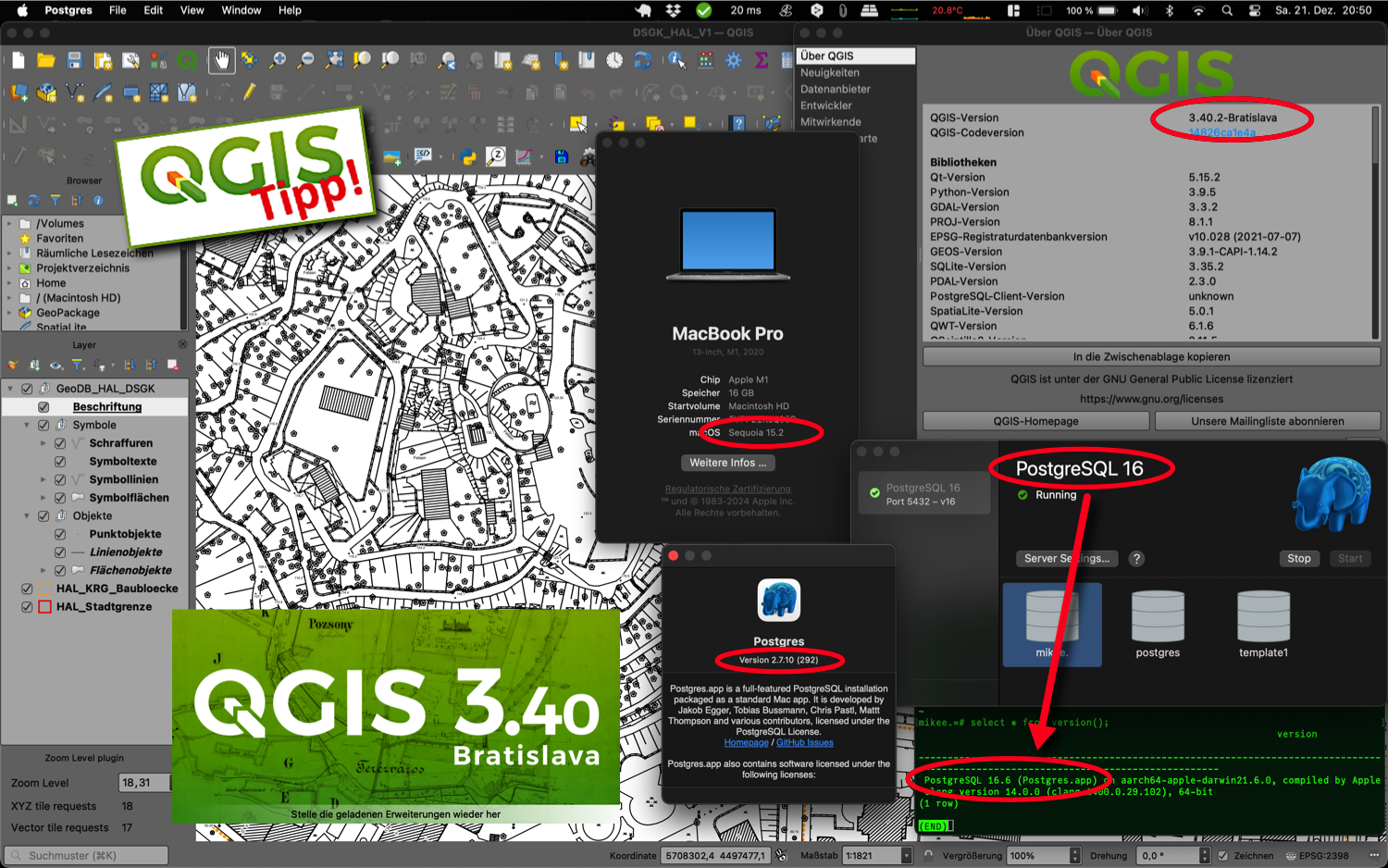This screenshot has height=868, width=1388.
Task: Expand the Schraffuren tree item
Action: pyautogui.click(x=43, y=442)
